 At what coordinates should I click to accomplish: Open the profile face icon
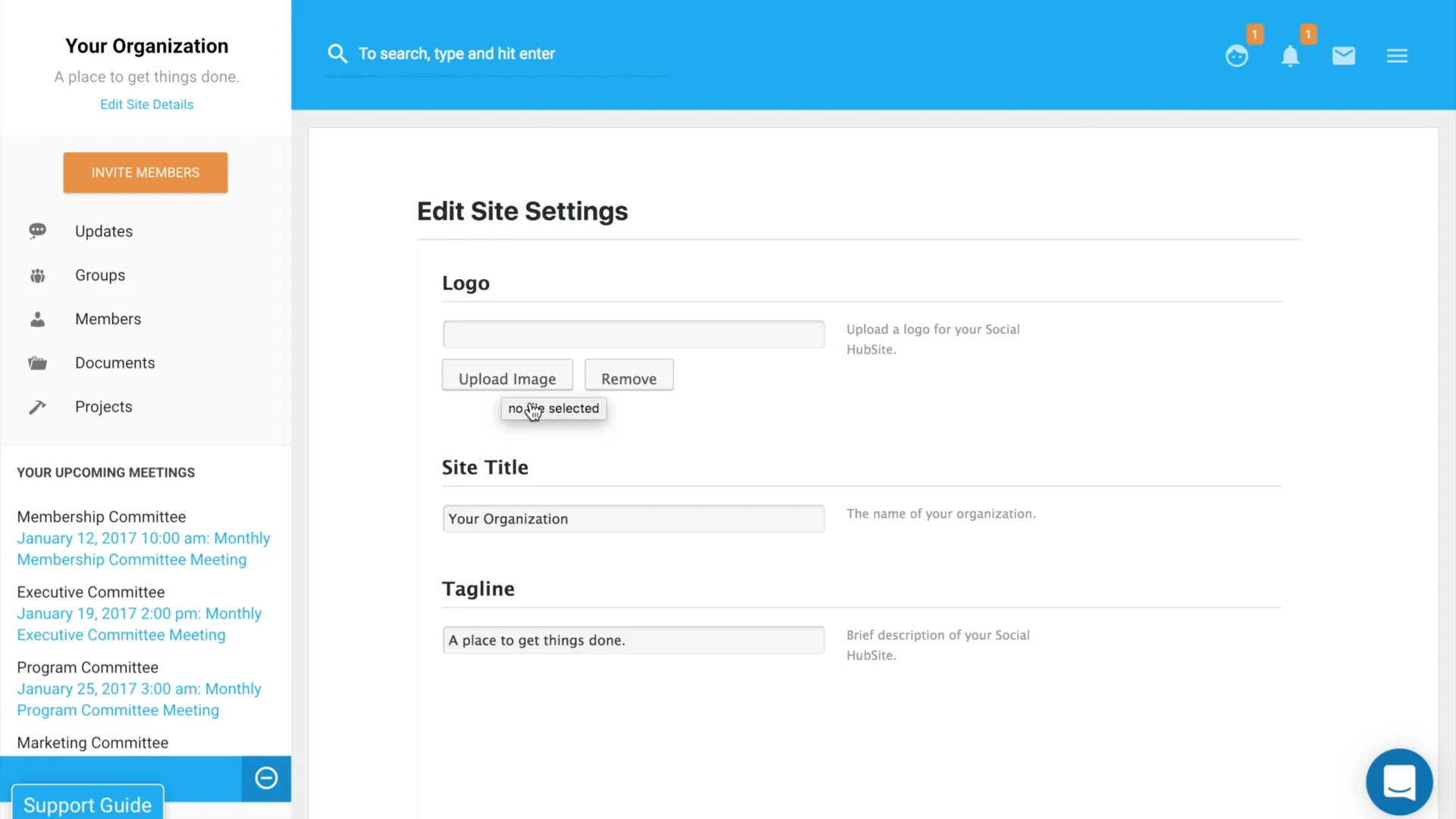pos(1237,56)
